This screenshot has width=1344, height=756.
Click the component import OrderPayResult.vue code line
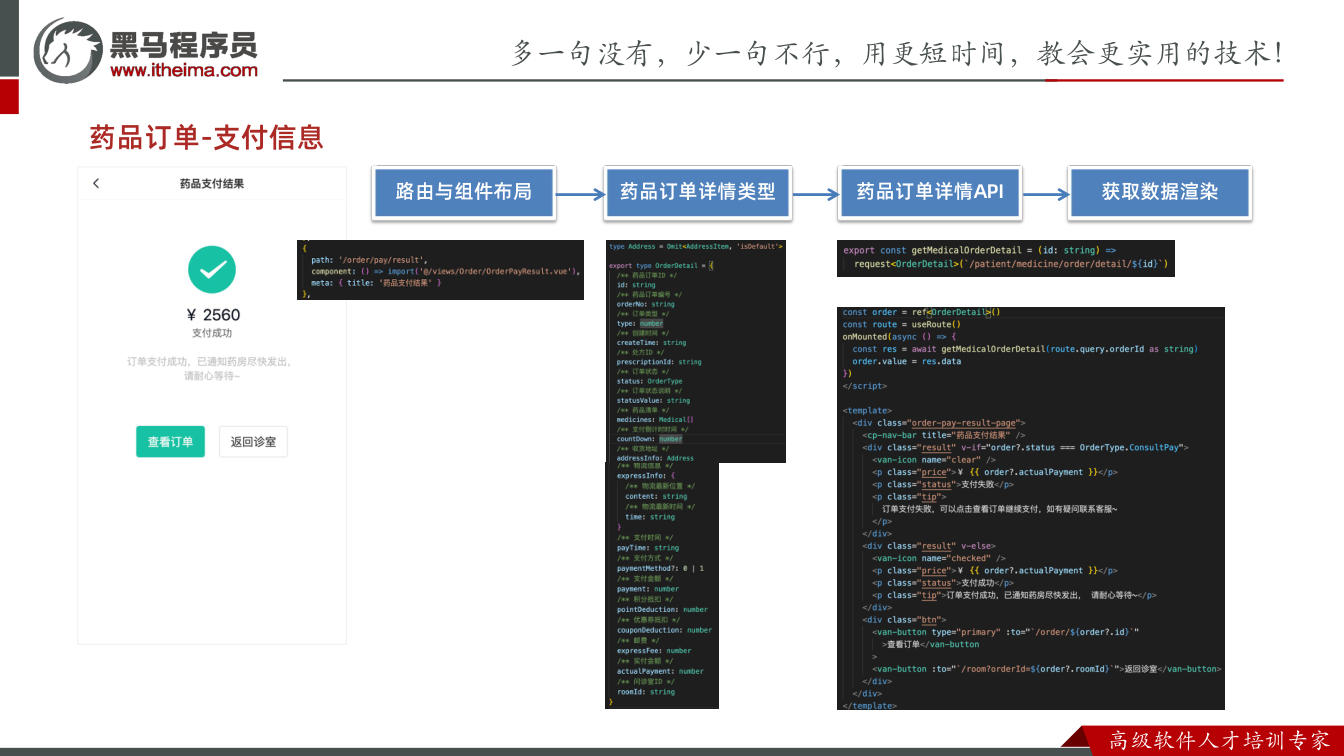[x=446, y=271]
